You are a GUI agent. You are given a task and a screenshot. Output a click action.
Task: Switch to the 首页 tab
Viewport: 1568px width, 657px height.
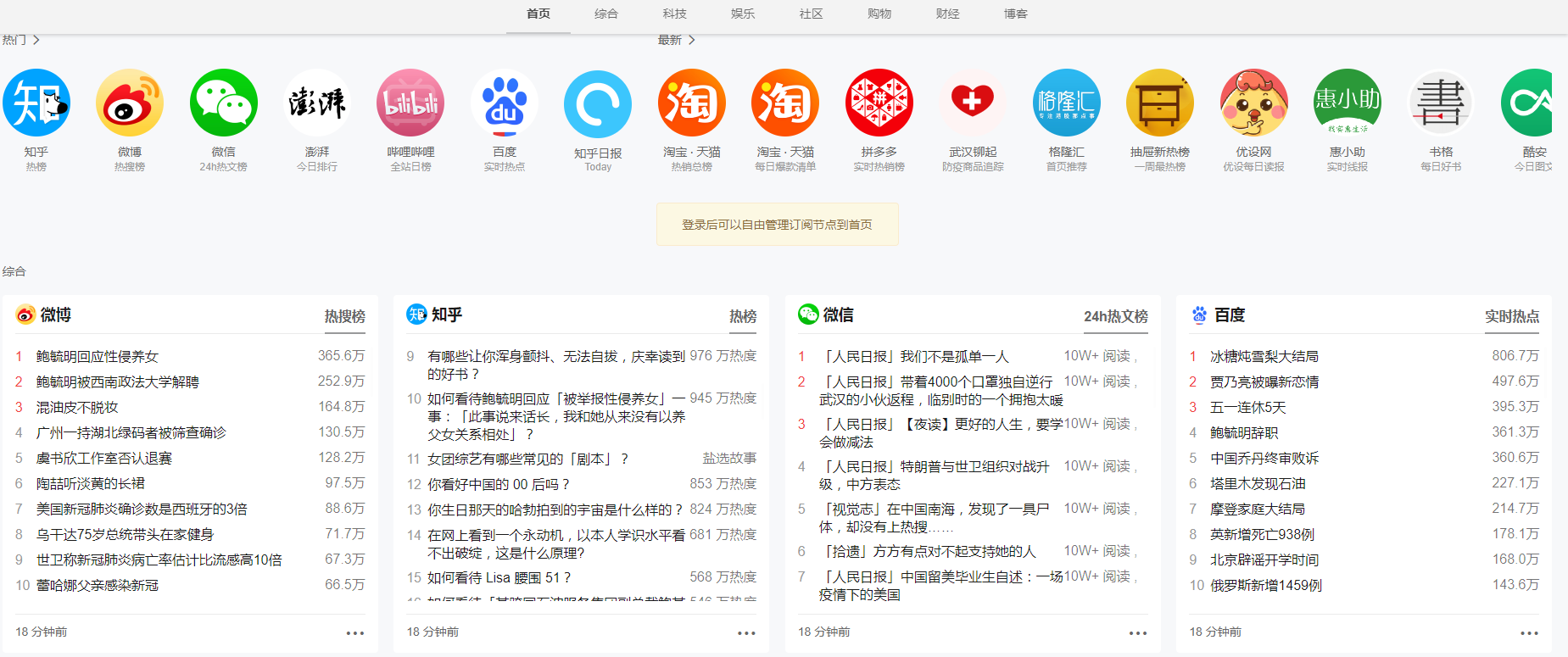[538, 14]
